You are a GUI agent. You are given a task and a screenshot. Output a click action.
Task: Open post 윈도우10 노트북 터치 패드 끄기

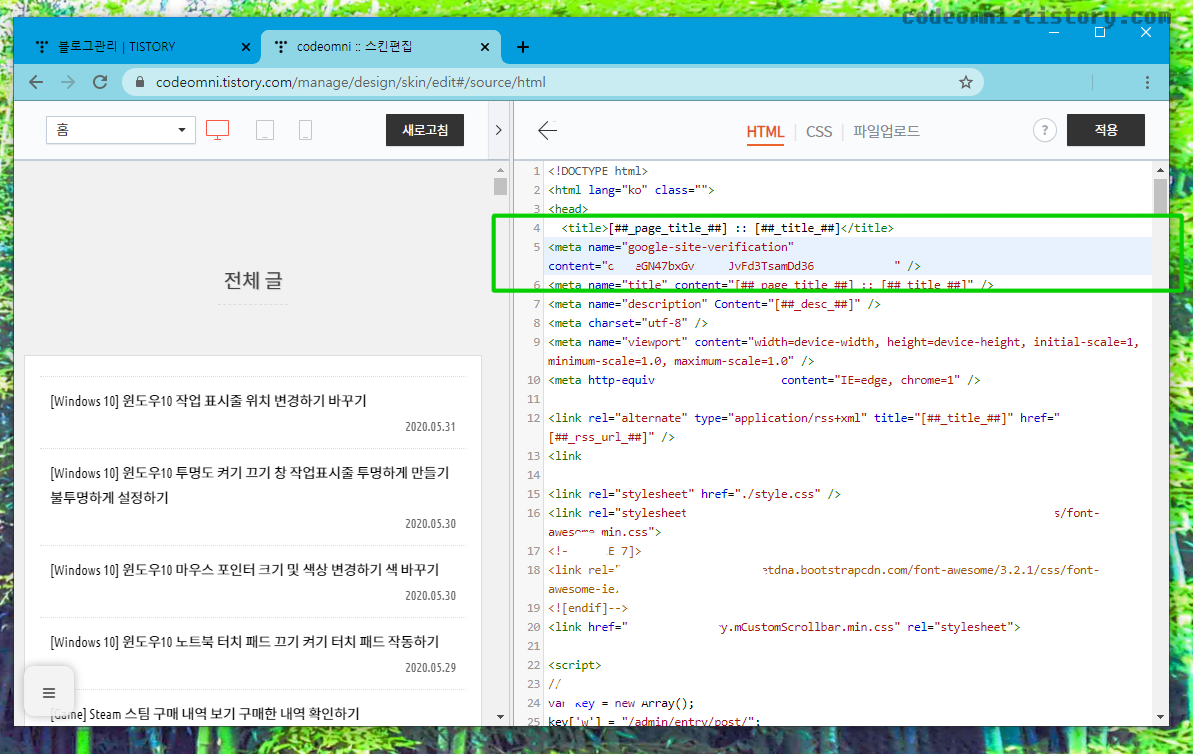point(244,642)
